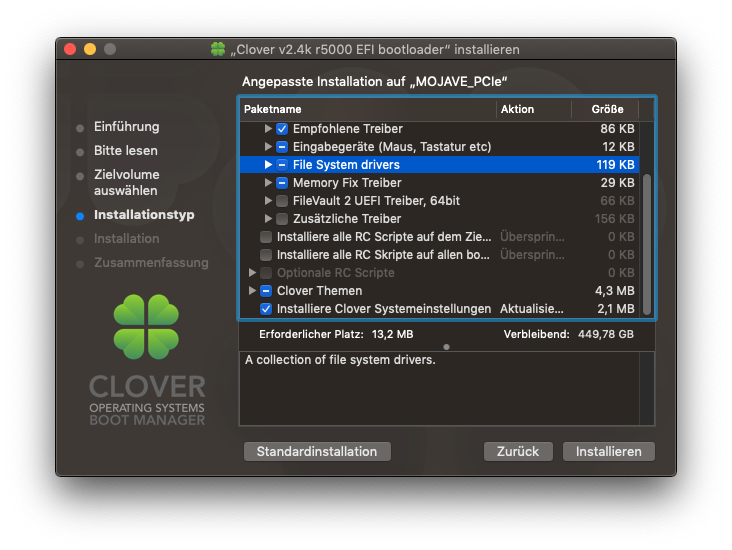Select the Zusammenfassung step
Image resolution: width=732 pixels, height=550 pixels.
[151, 262]
